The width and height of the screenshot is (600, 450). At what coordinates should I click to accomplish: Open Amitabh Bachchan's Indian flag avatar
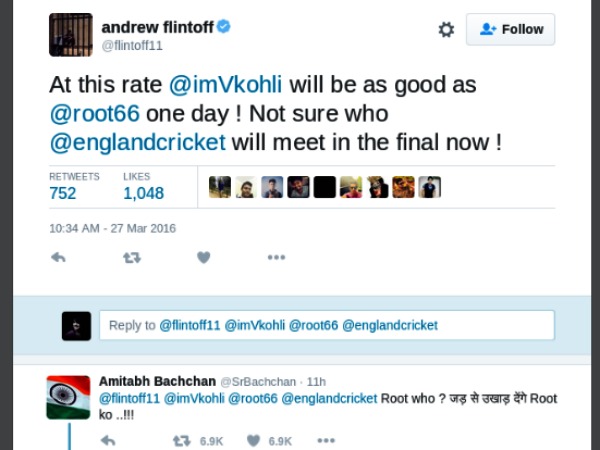point(69,397)
